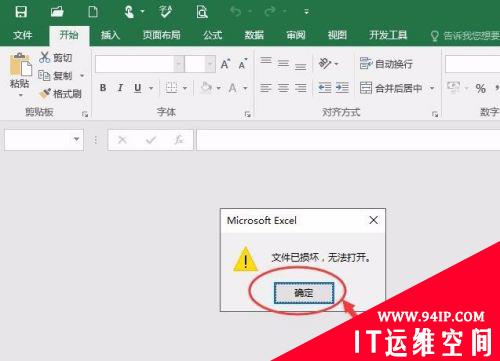Click the Enter checkmark in formula bar
The image size is (500, 361).
[x=151, y=140]
